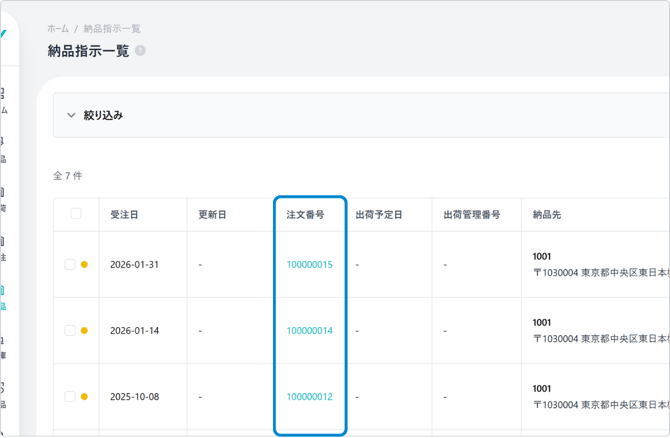The width and height of the screenshot is (670, 438).
Task: Click the highlighted 納品 sidebar icon
Action: click(3, 297)
